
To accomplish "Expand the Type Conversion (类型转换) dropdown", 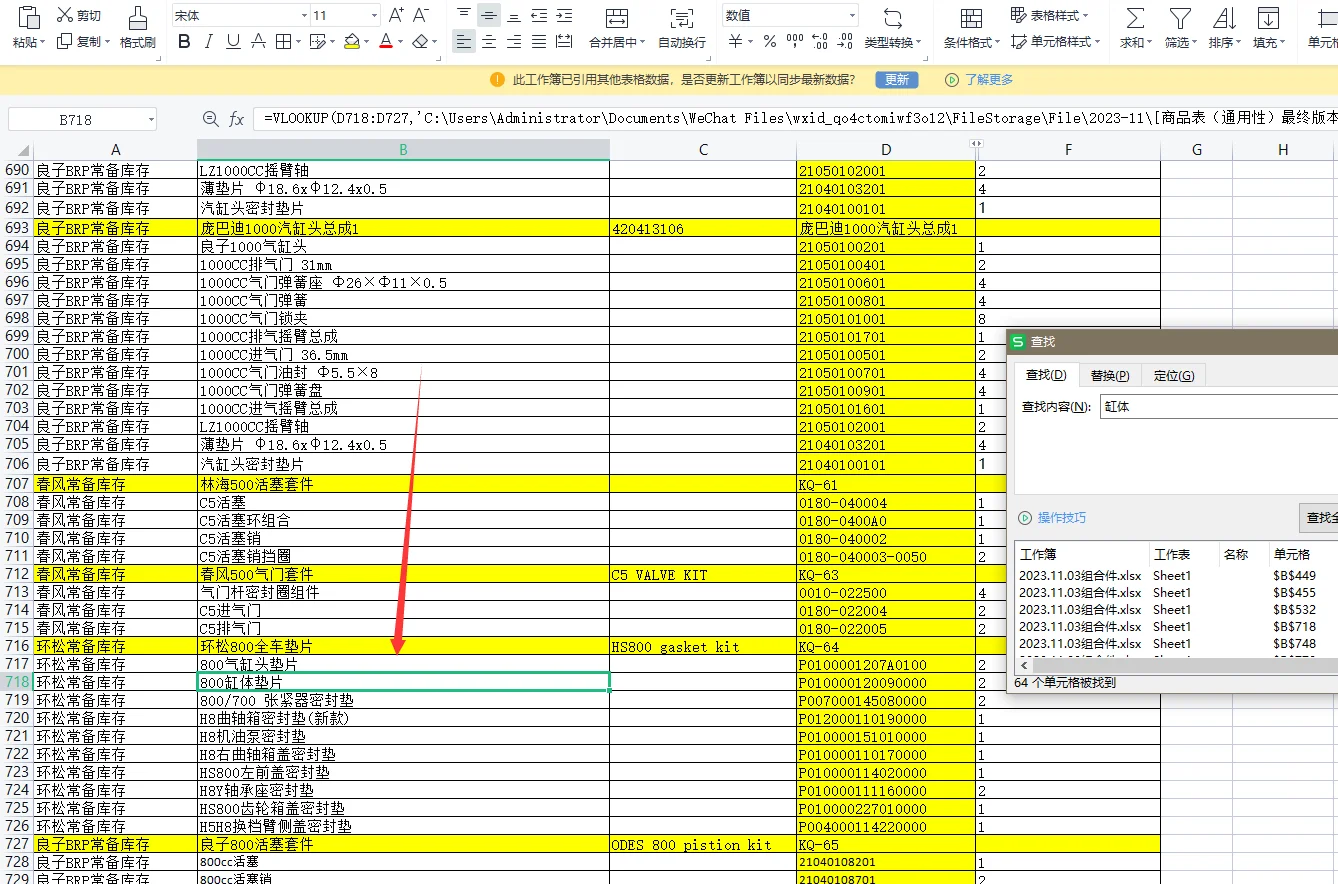I will pos(919,43).
